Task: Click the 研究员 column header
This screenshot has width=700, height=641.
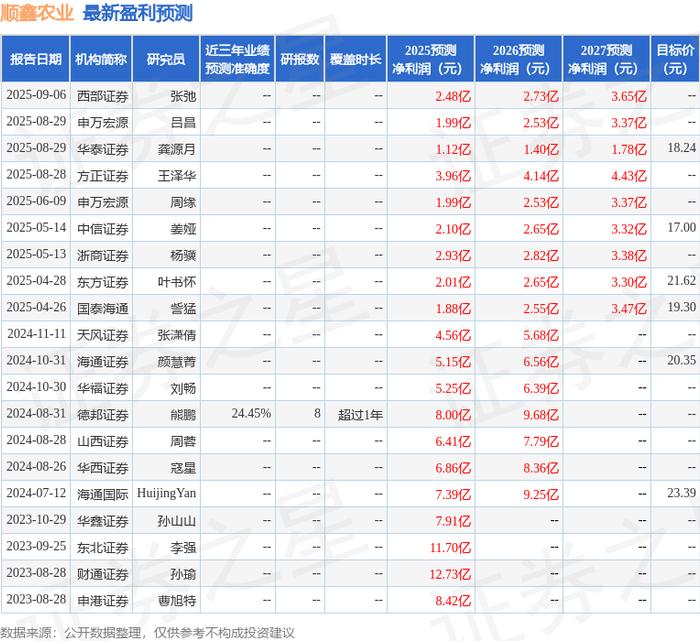Action: click(166, 59)
